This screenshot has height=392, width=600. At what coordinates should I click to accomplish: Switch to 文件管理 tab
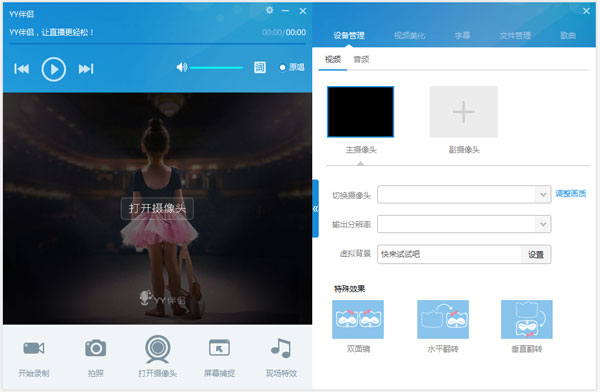coord(515,36)
